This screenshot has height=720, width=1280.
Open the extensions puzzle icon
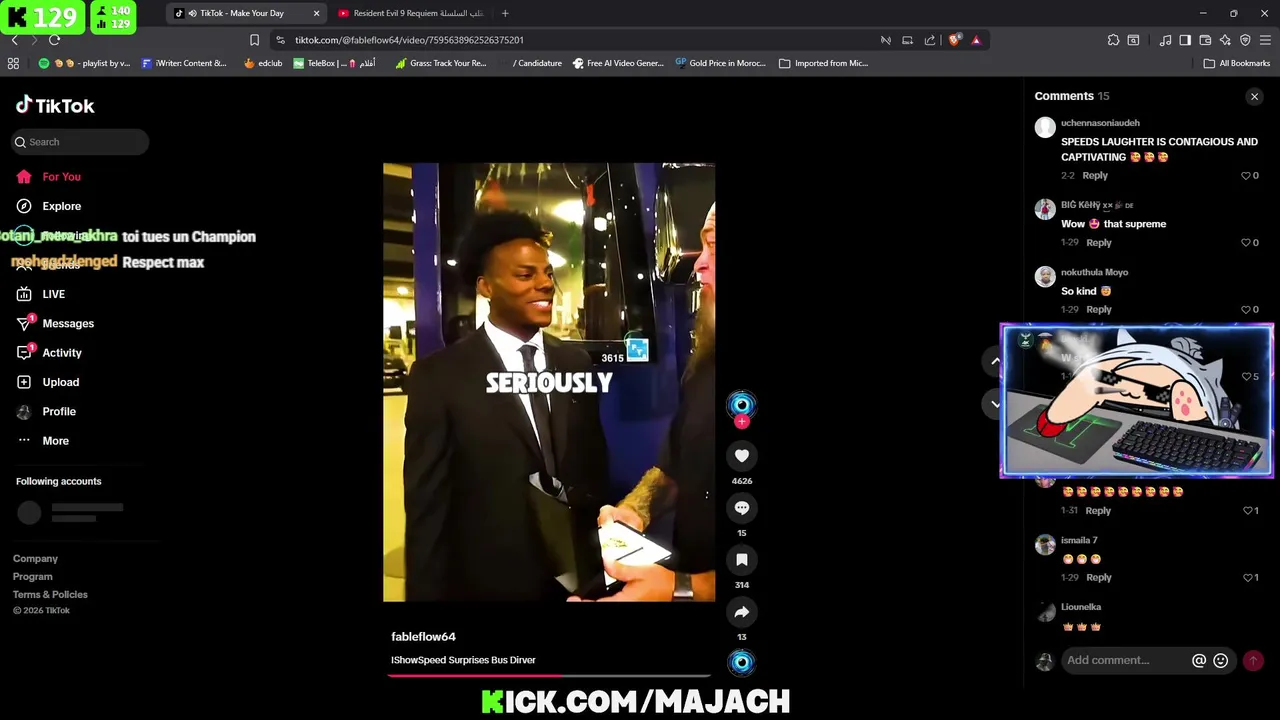[x=1113, y=40]
